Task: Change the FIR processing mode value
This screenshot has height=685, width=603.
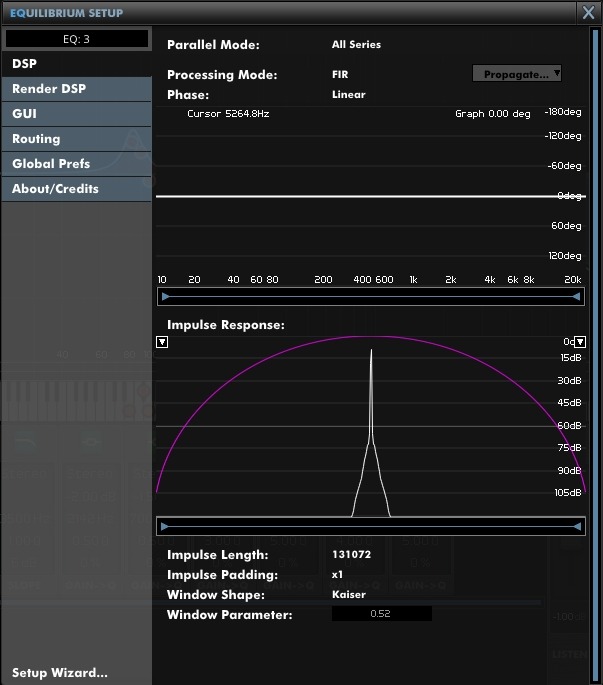Action: (x=340, y=75)
